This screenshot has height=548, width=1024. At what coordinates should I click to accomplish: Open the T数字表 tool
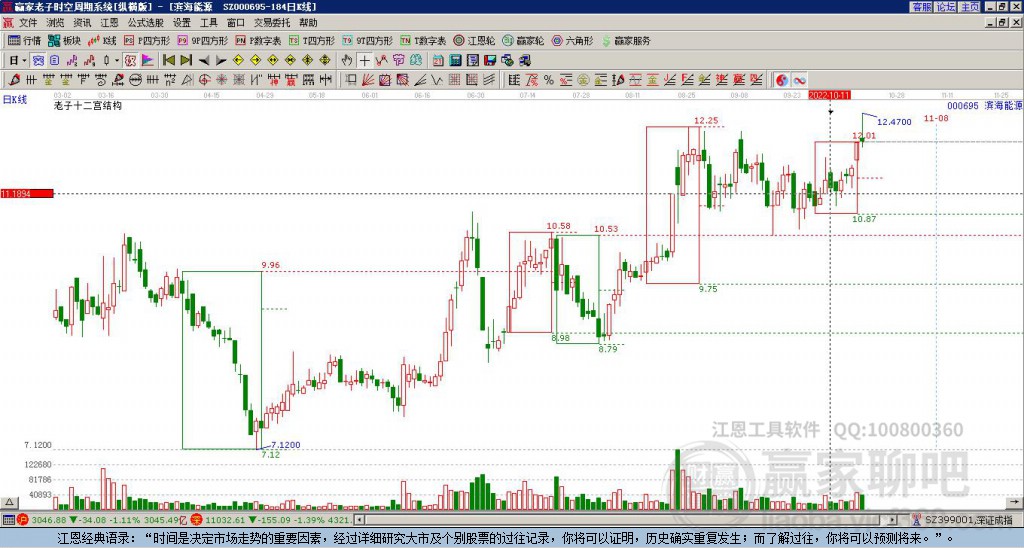tap(423, 40)
